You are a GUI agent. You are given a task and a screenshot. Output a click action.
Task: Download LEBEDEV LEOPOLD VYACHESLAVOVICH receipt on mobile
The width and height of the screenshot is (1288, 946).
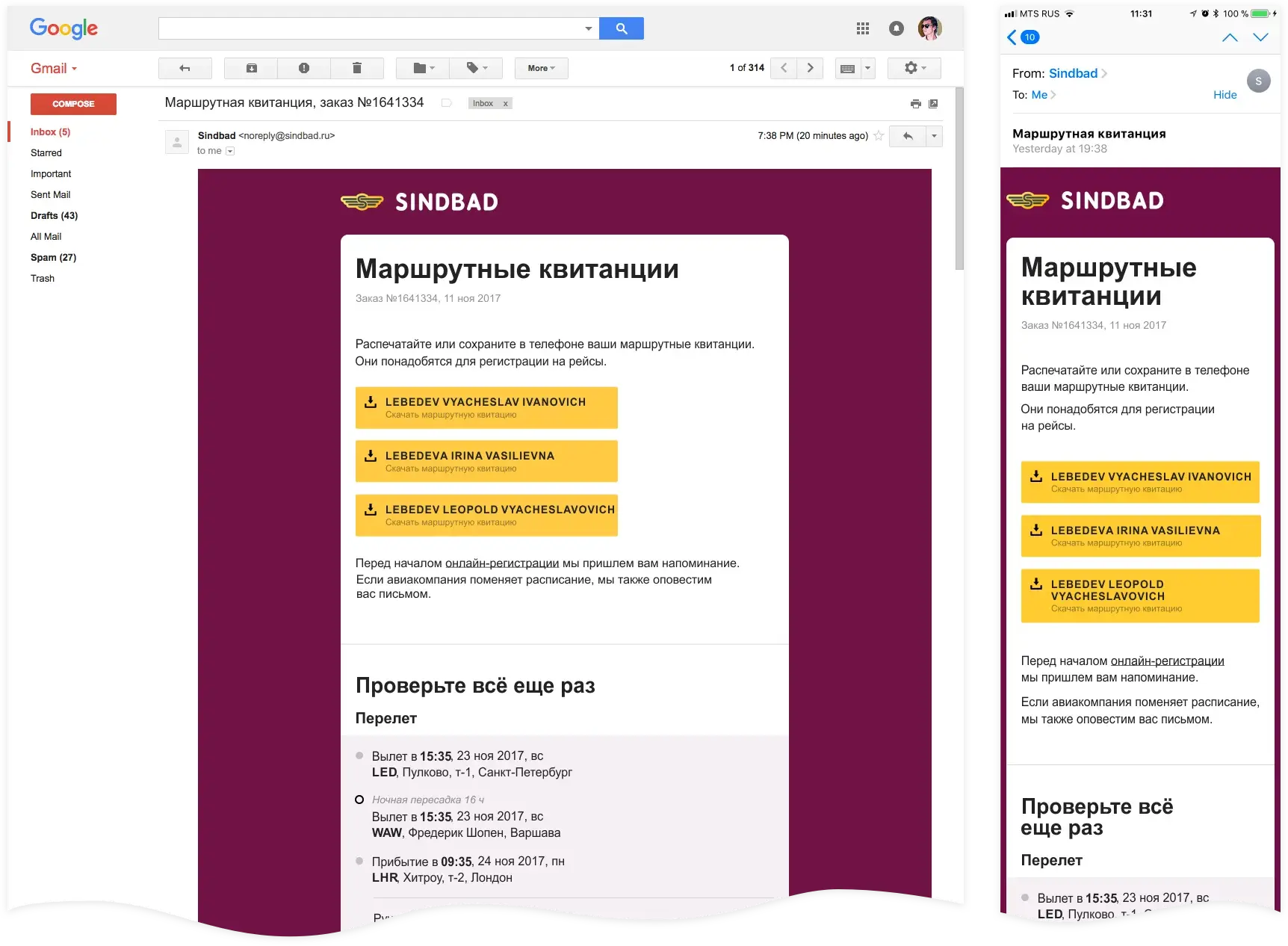[x=1140, y=596]
